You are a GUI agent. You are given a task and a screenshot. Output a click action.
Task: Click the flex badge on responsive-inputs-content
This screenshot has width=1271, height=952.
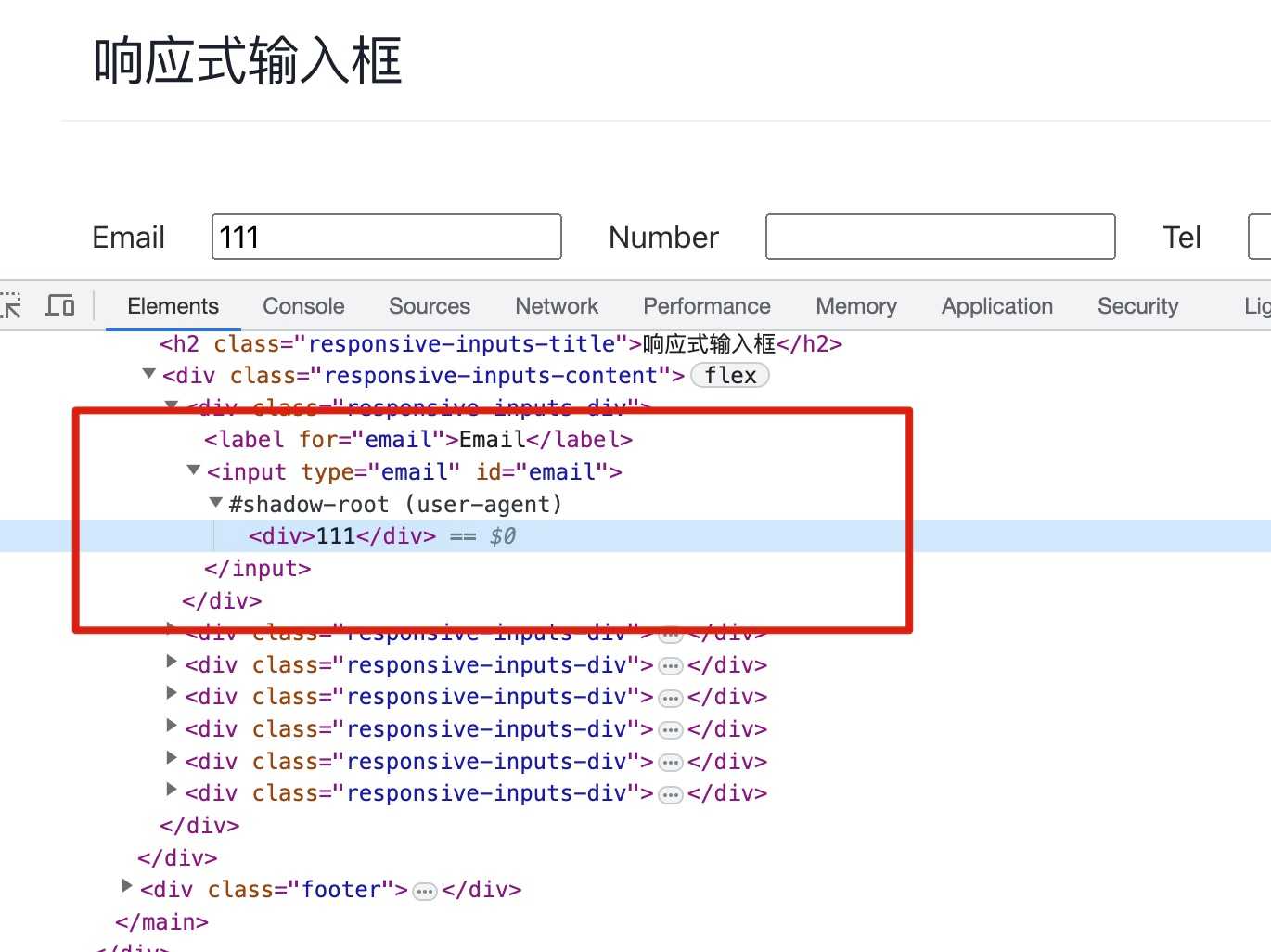(730, 376)
